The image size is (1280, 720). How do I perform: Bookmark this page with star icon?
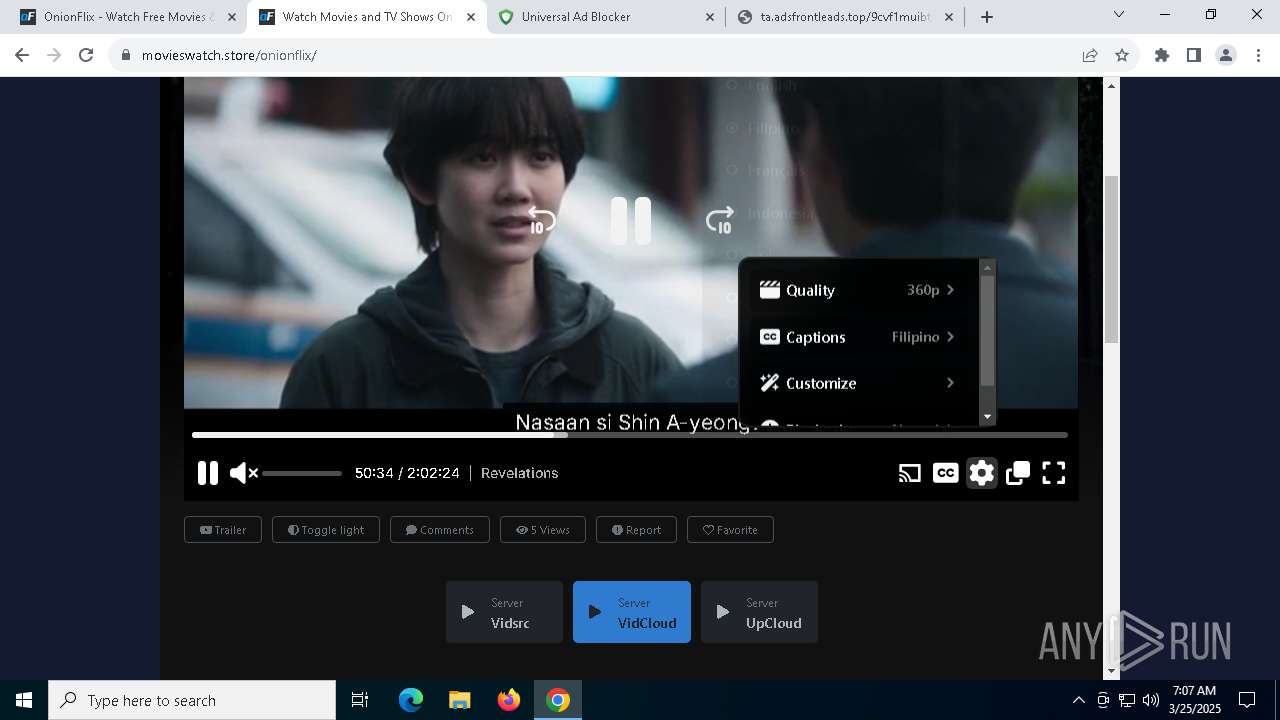tap(1122, 55)
